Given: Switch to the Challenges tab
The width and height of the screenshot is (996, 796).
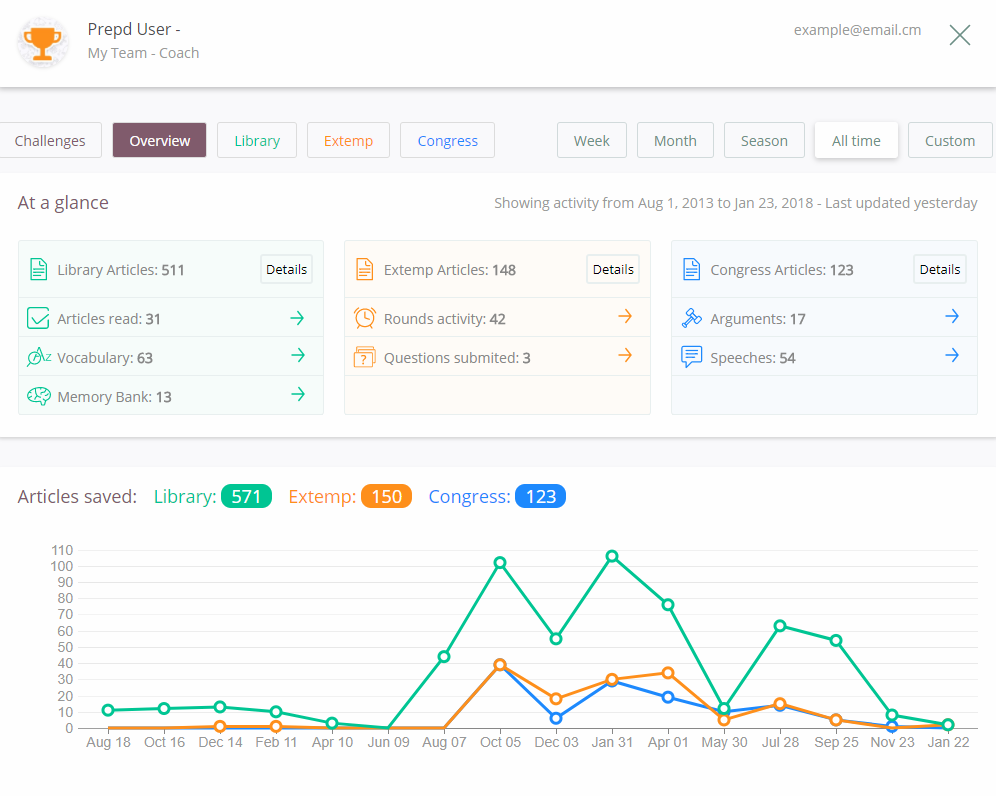Looking at the screenshot, I should [50, 140].
